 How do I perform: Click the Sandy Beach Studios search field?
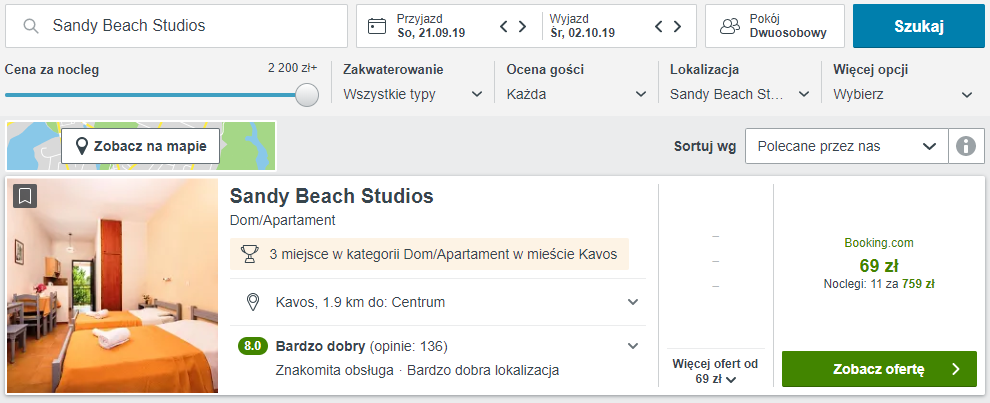177,26
